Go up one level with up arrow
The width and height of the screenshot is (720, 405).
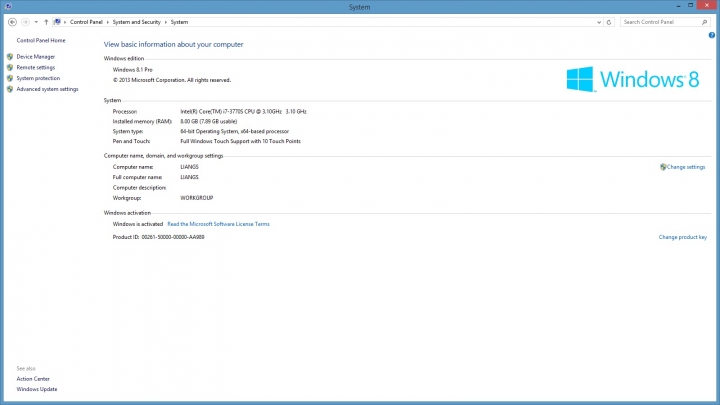pos(46,22)
